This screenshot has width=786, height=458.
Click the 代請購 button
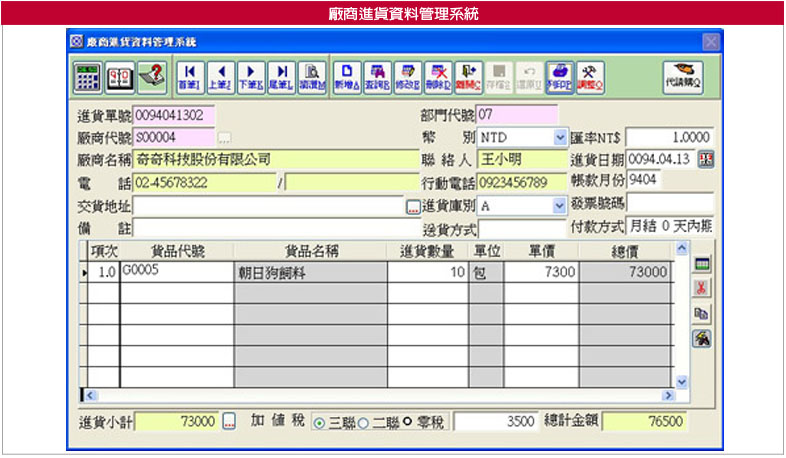683,77
